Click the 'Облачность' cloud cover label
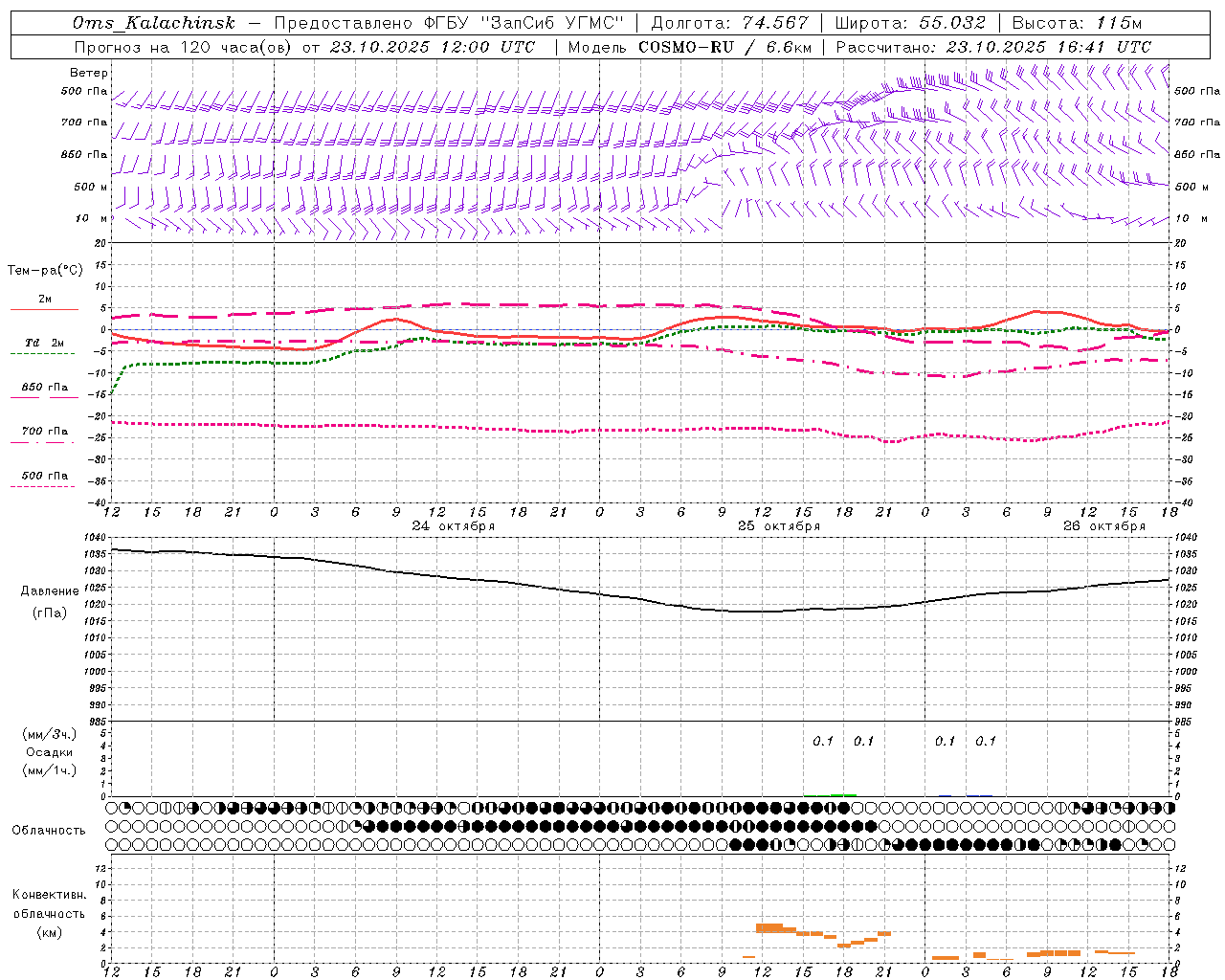This screenshot has height=980, width=1225. tap(49, 831)
